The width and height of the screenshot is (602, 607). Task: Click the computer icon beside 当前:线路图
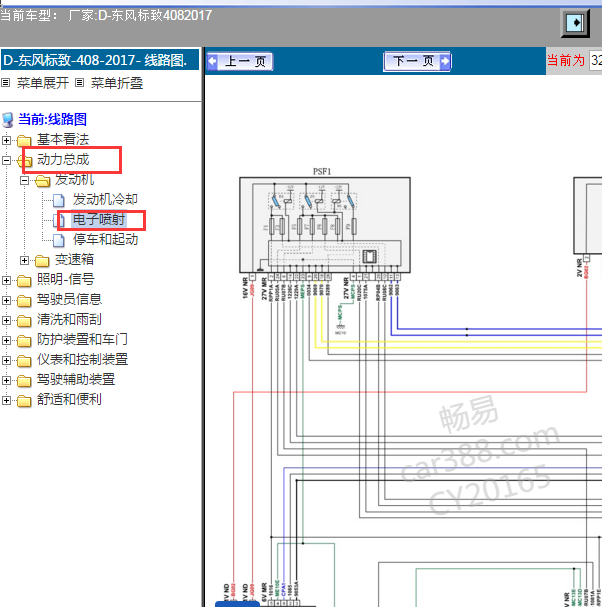click(x=8, y=120)
